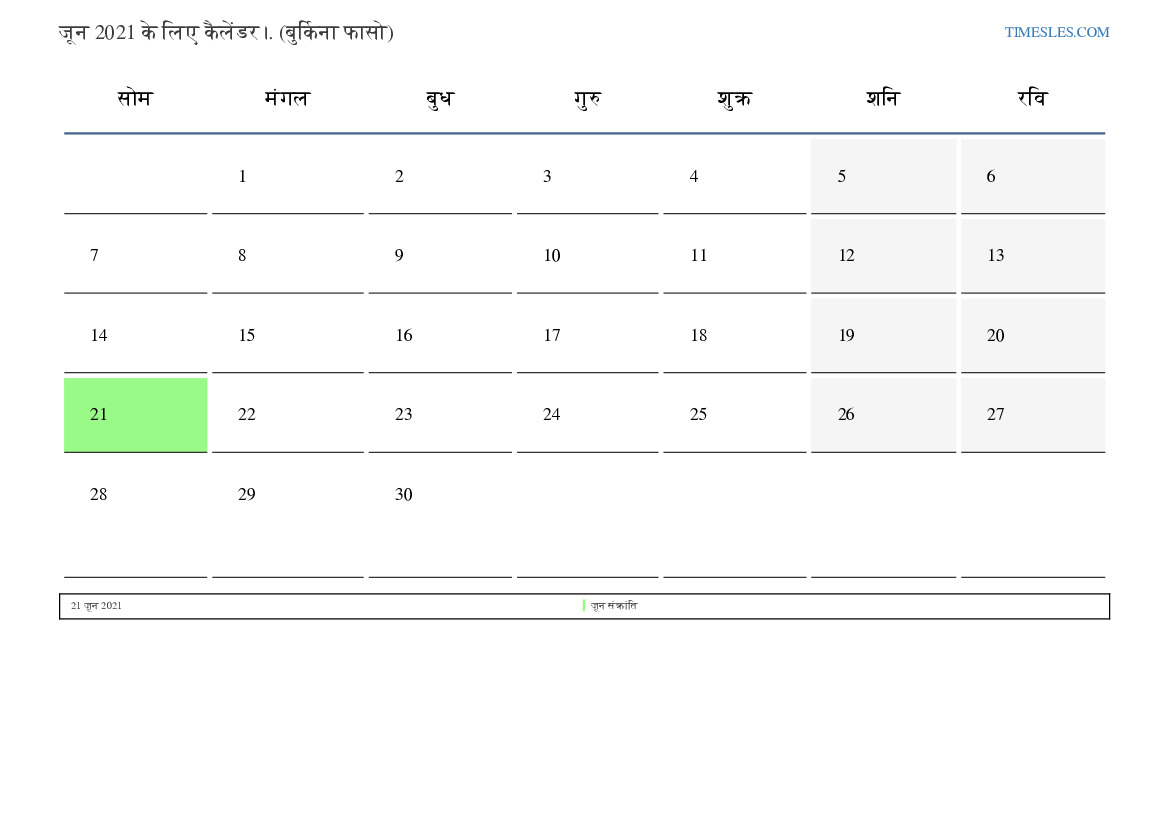This screenshot has height=827, width=1169.
Task: Click the जून संक्रांति event label
Action: click(x=614, y=606)
